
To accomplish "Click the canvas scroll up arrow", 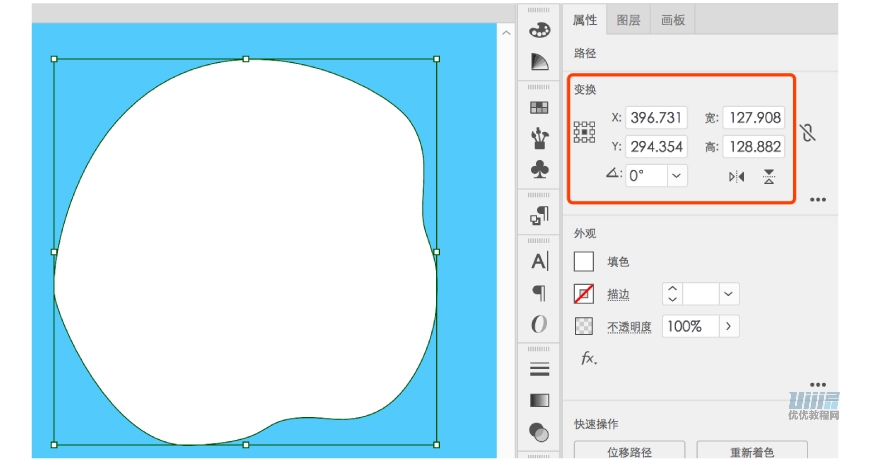I will [x=506, y=33].
